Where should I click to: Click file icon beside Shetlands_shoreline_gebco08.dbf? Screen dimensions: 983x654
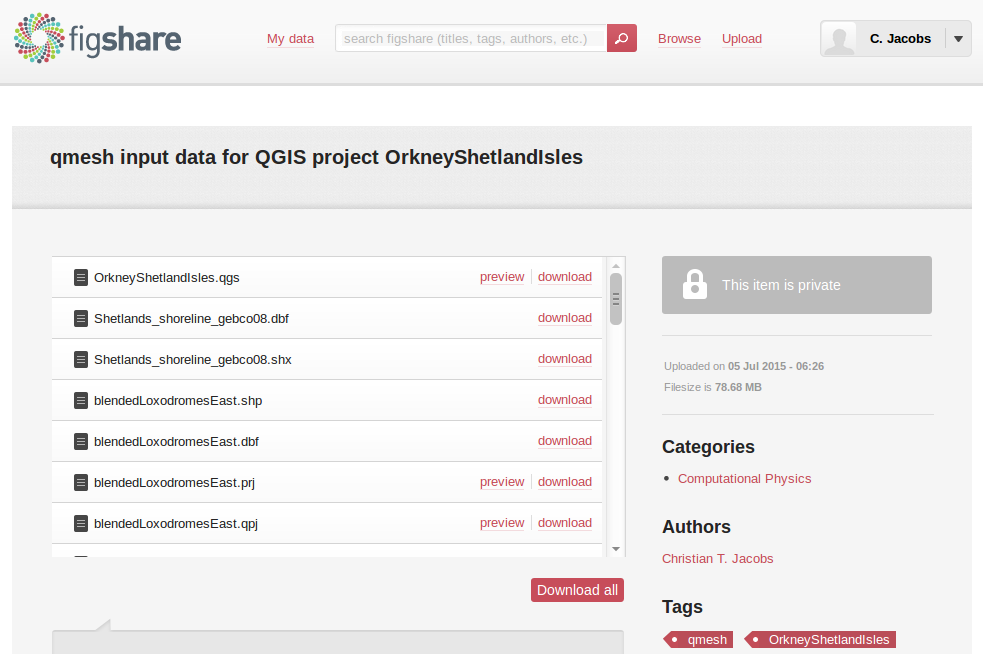click(x=81, y=318)
